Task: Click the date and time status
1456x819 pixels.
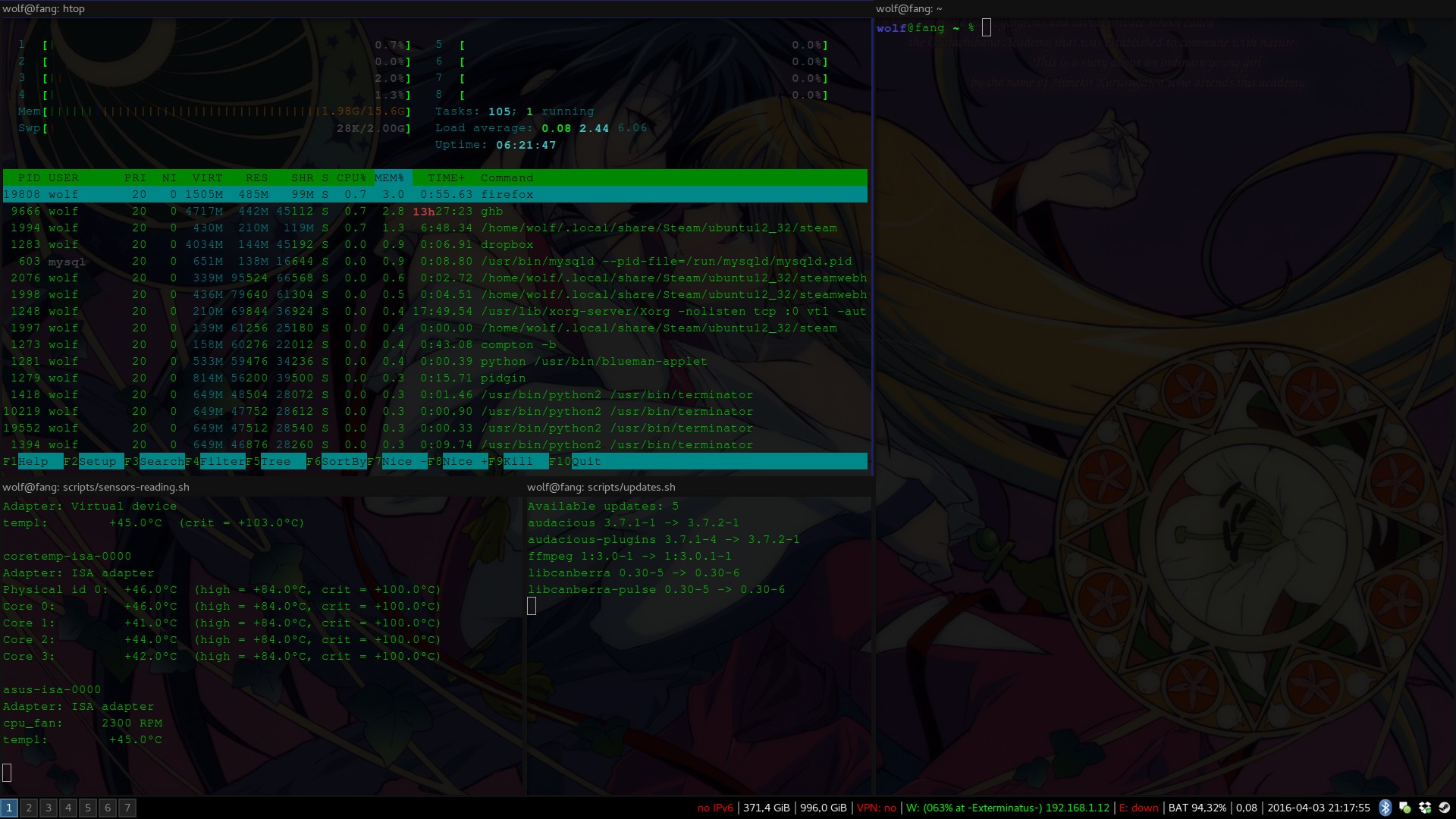Action: [x=1318, y=808]
